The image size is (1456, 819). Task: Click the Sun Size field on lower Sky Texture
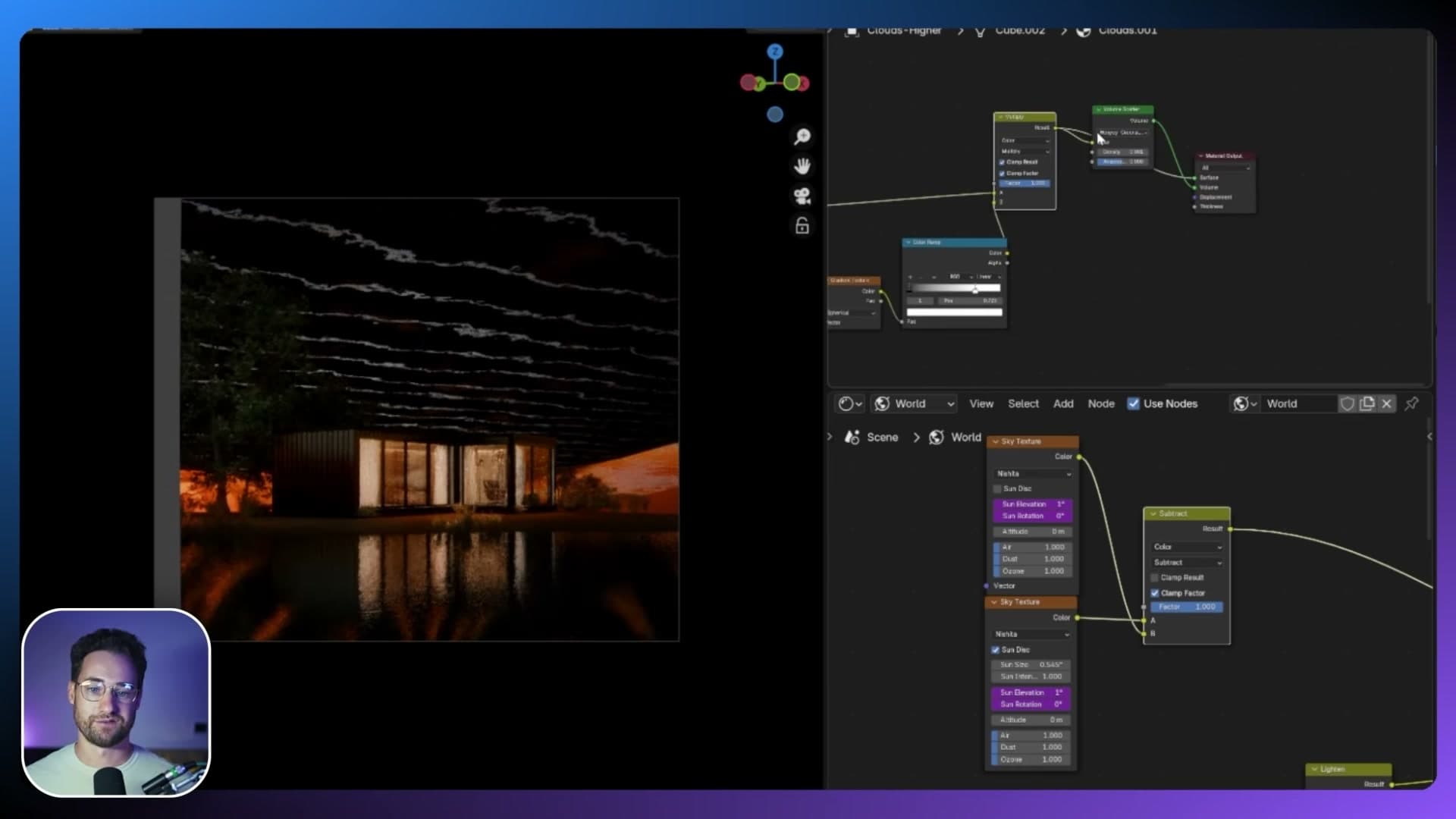pyautogui.click(x=1031, y=665)
